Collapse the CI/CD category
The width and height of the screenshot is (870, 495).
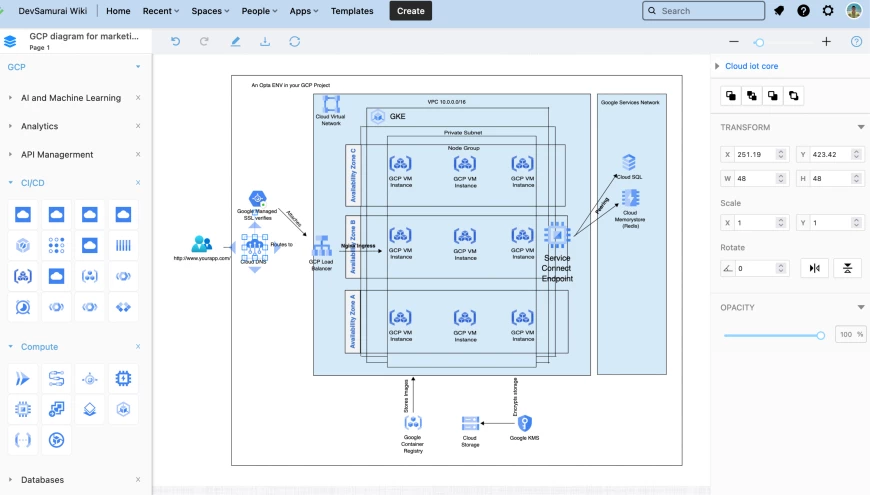pos(11,183)
